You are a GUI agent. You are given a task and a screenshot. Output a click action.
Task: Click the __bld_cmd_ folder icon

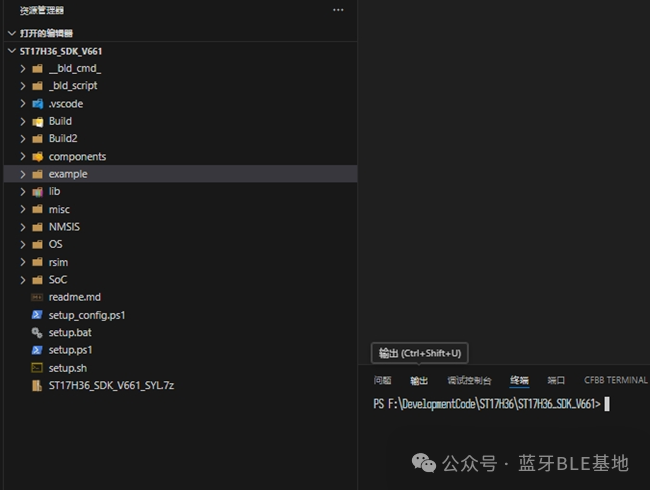(x=37, y=68)
